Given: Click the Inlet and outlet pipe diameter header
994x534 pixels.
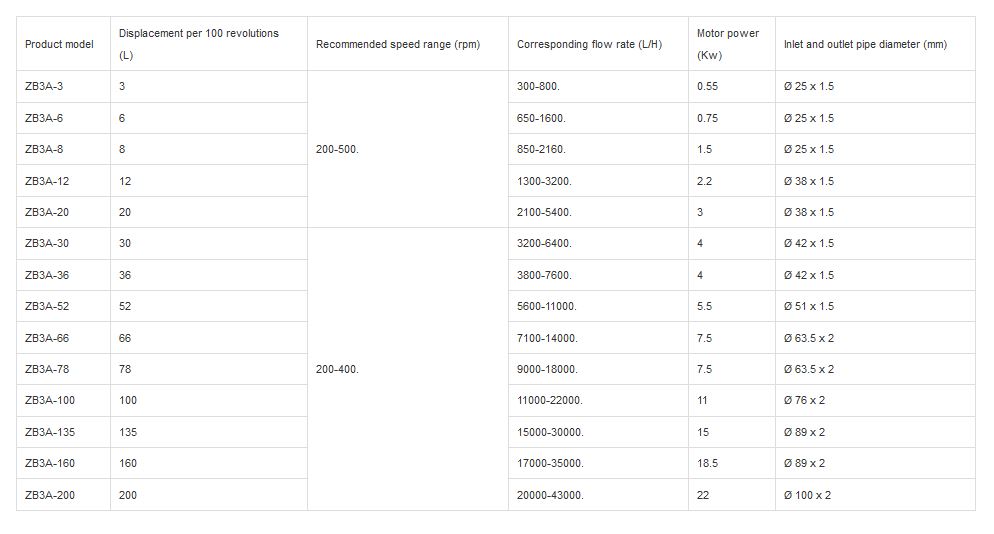Looking at the screenshot, I should [x=865, y=45].
